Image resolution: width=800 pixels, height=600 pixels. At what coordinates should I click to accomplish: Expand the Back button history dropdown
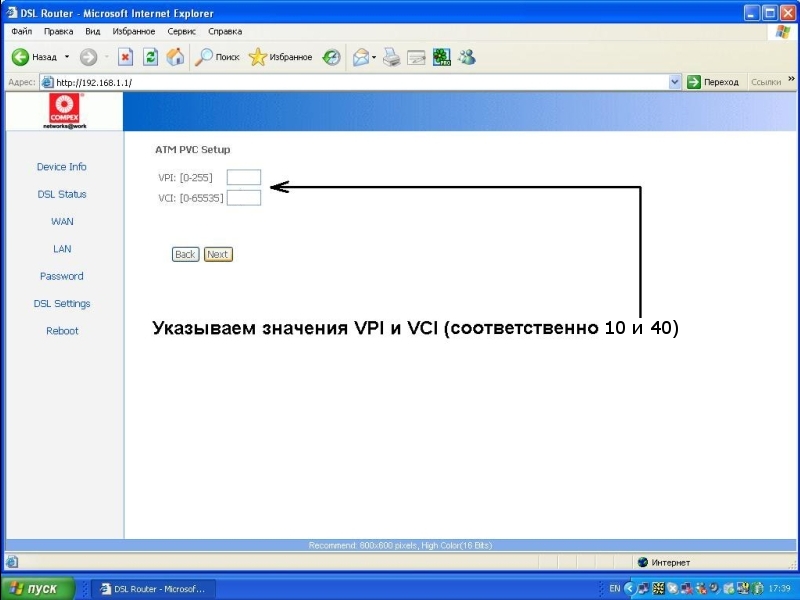67,57
